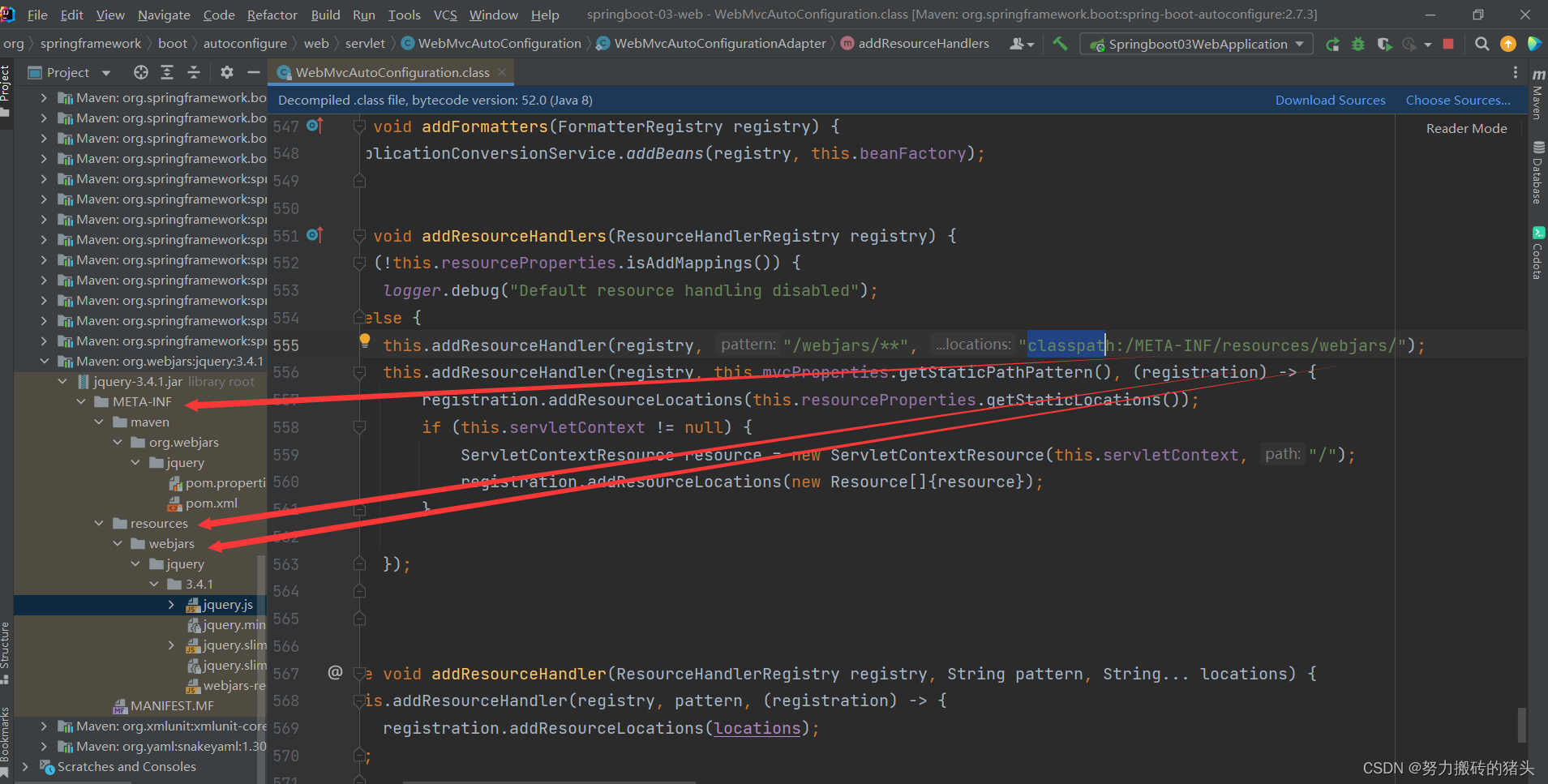This screenshot has width=1548, height=784.
Task: Collapse the jquery-3.4.1.jar library root
Action: tap(62, 381)
